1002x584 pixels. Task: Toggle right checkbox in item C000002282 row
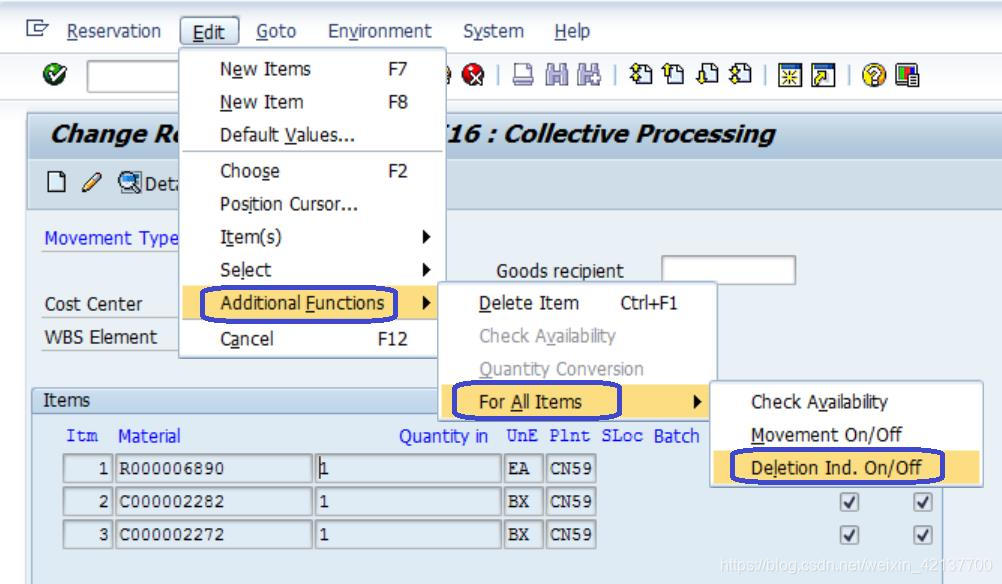[923, 502]
